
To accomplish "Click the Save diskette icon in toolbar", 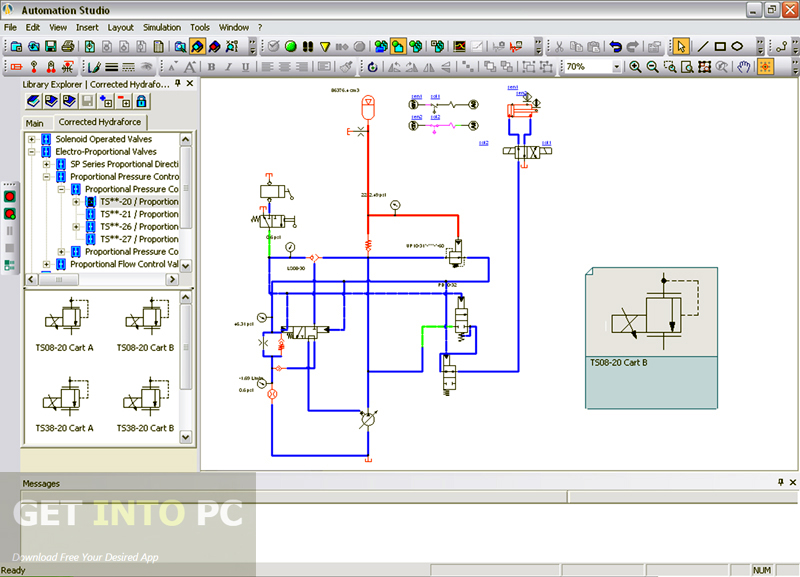I will coord(50,46).
